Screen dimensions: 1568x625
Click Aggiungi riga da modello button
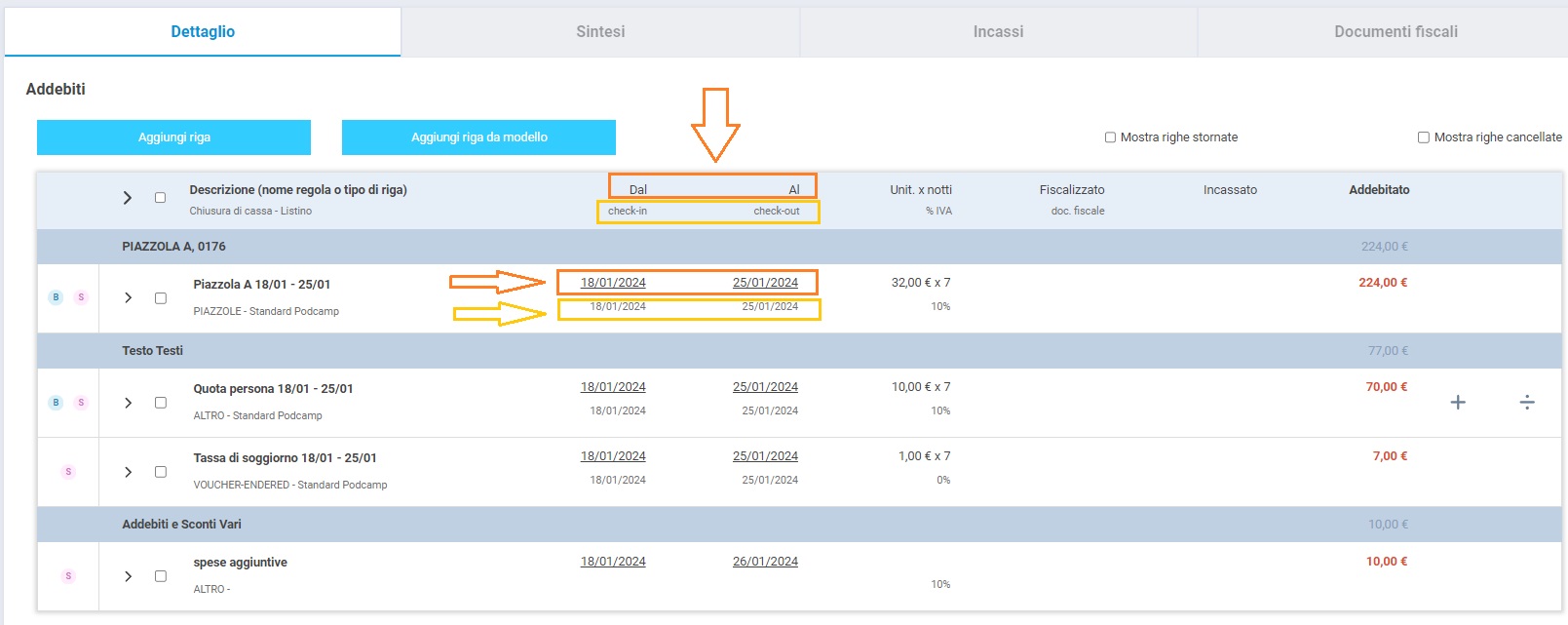point(478,137)
